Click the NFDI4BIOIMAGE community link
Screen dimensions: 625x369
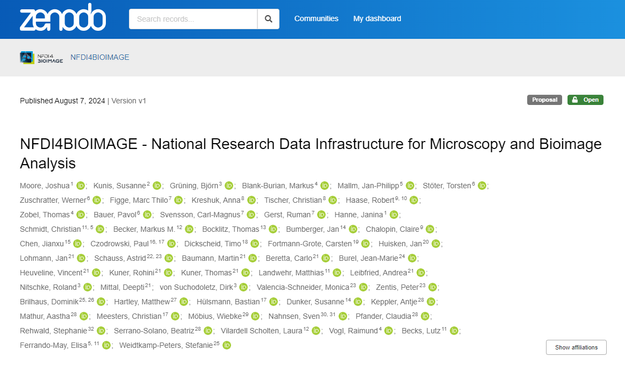point(100,57)
